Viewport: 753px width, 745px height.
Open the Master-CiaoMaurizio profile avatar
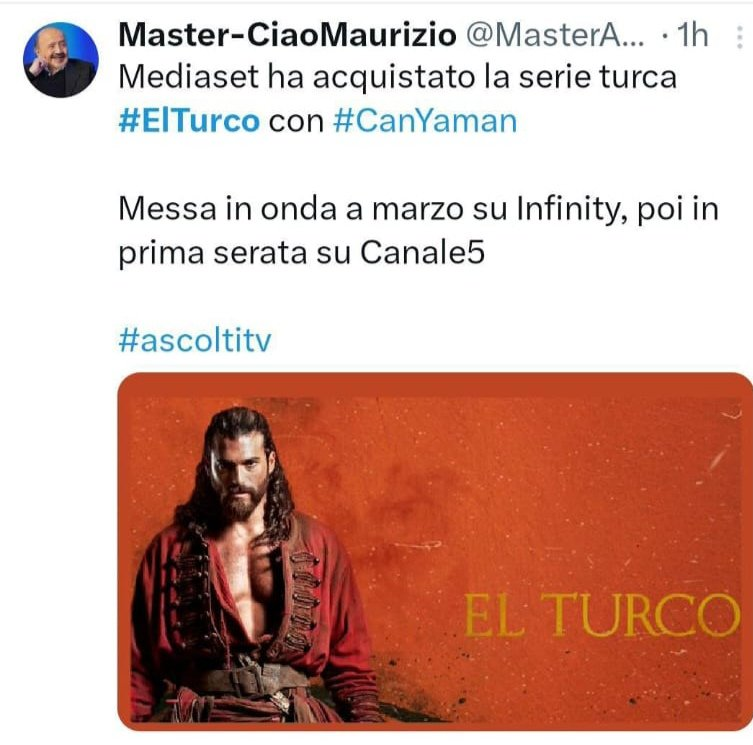click(61, 60)
